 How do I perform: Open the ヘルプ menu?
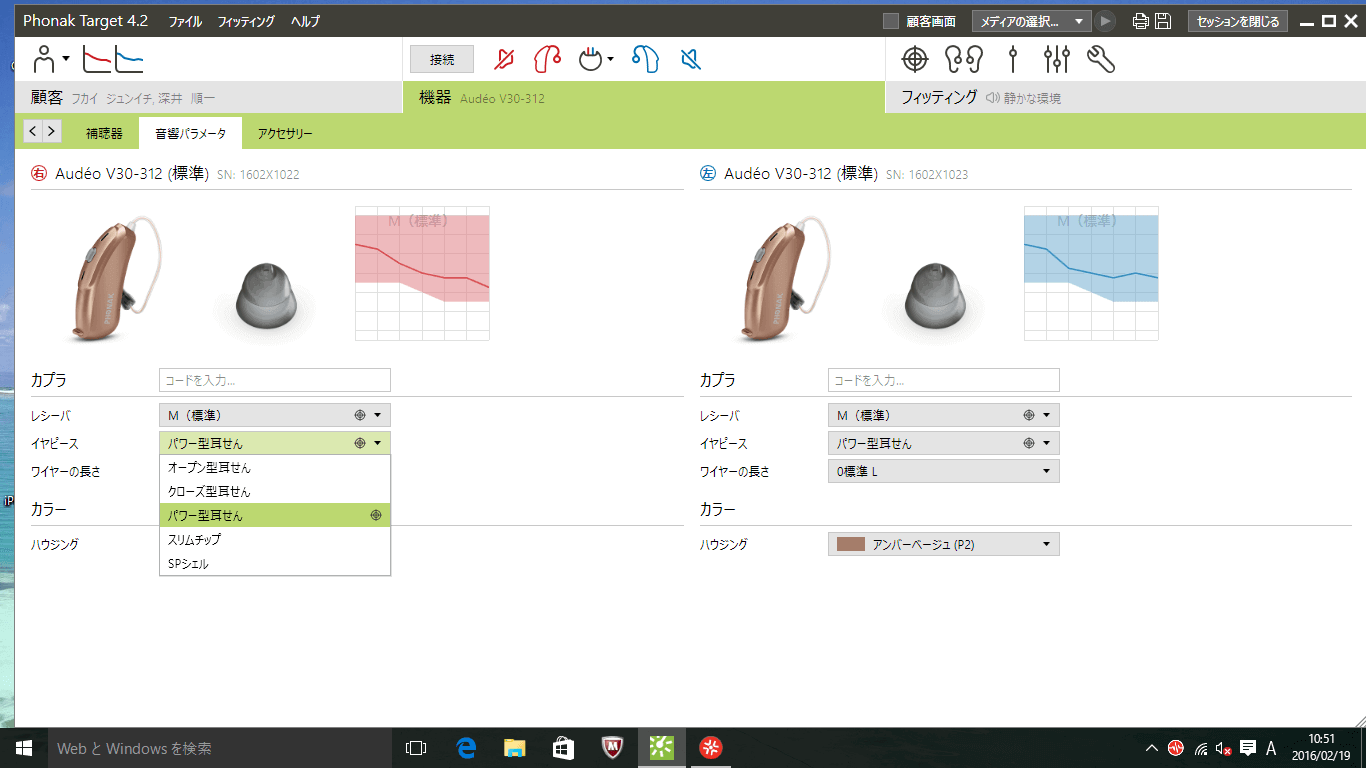coord(305,21)
